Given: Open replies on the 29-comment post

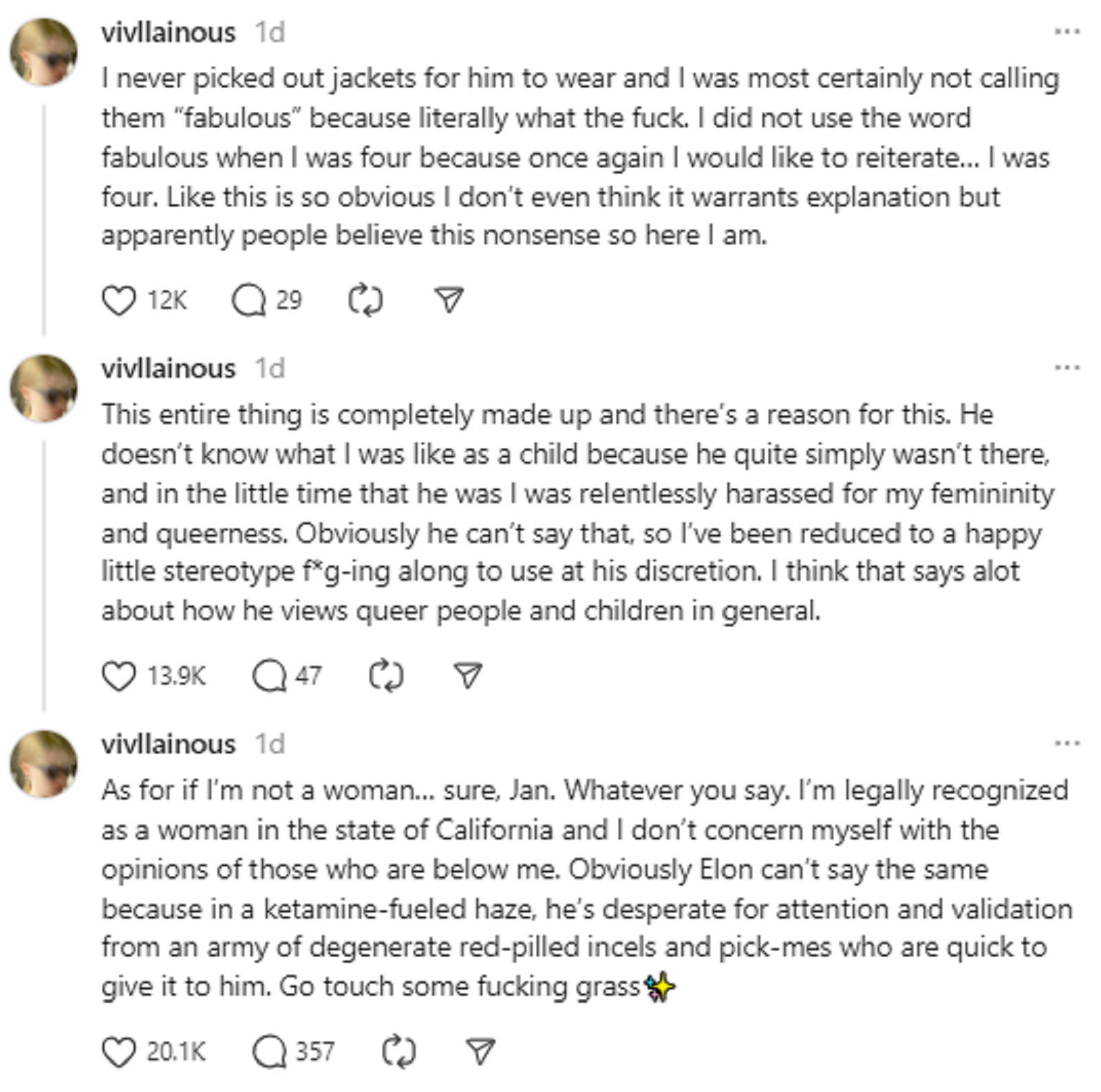Looking at the screenshot, I should pos(248,301).
